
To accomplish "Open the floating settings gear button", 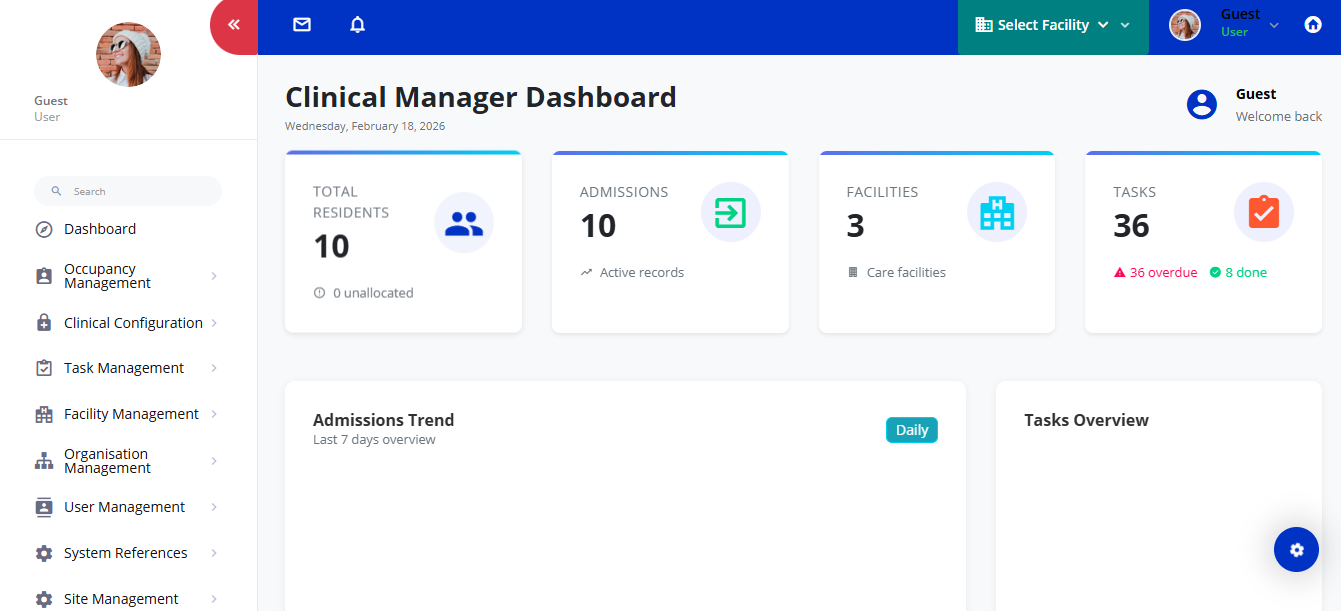I will coord(1296,549).
